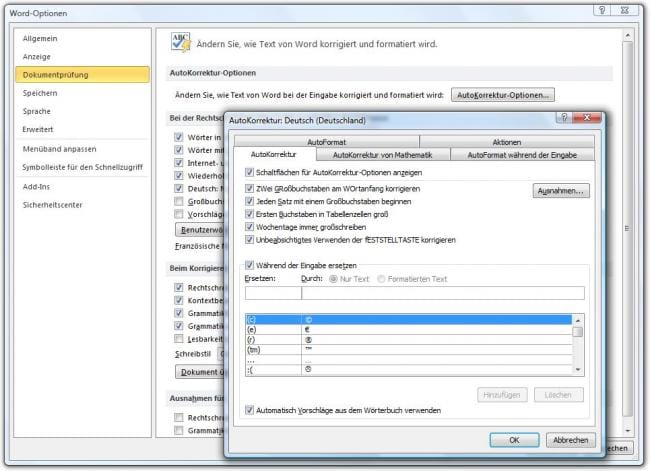Select the (r) registered symbol row
The height and width of the screenshot is (471, 650).
pos(409,340)
